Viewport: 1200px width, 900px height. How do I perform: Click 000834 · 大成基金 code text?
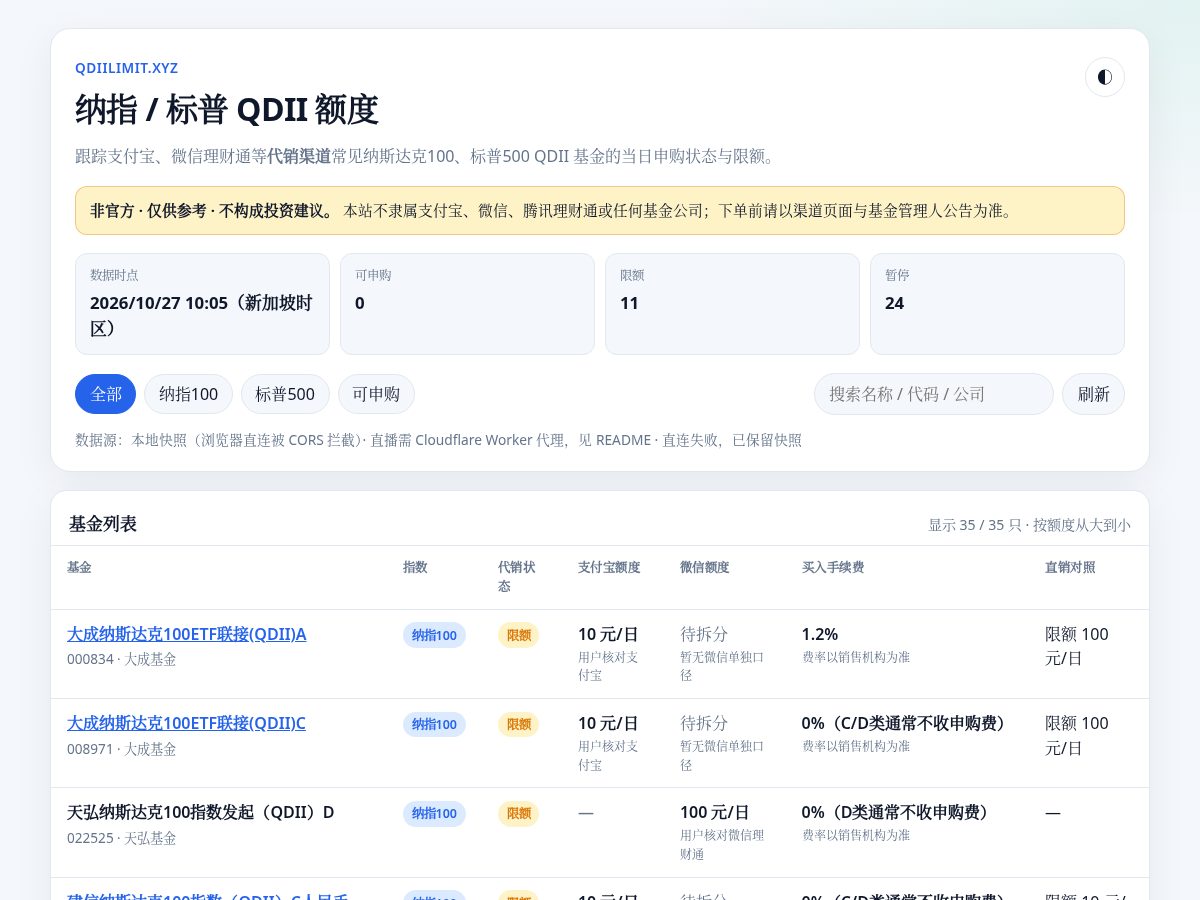pyautogui.click(x=121, y=659)
